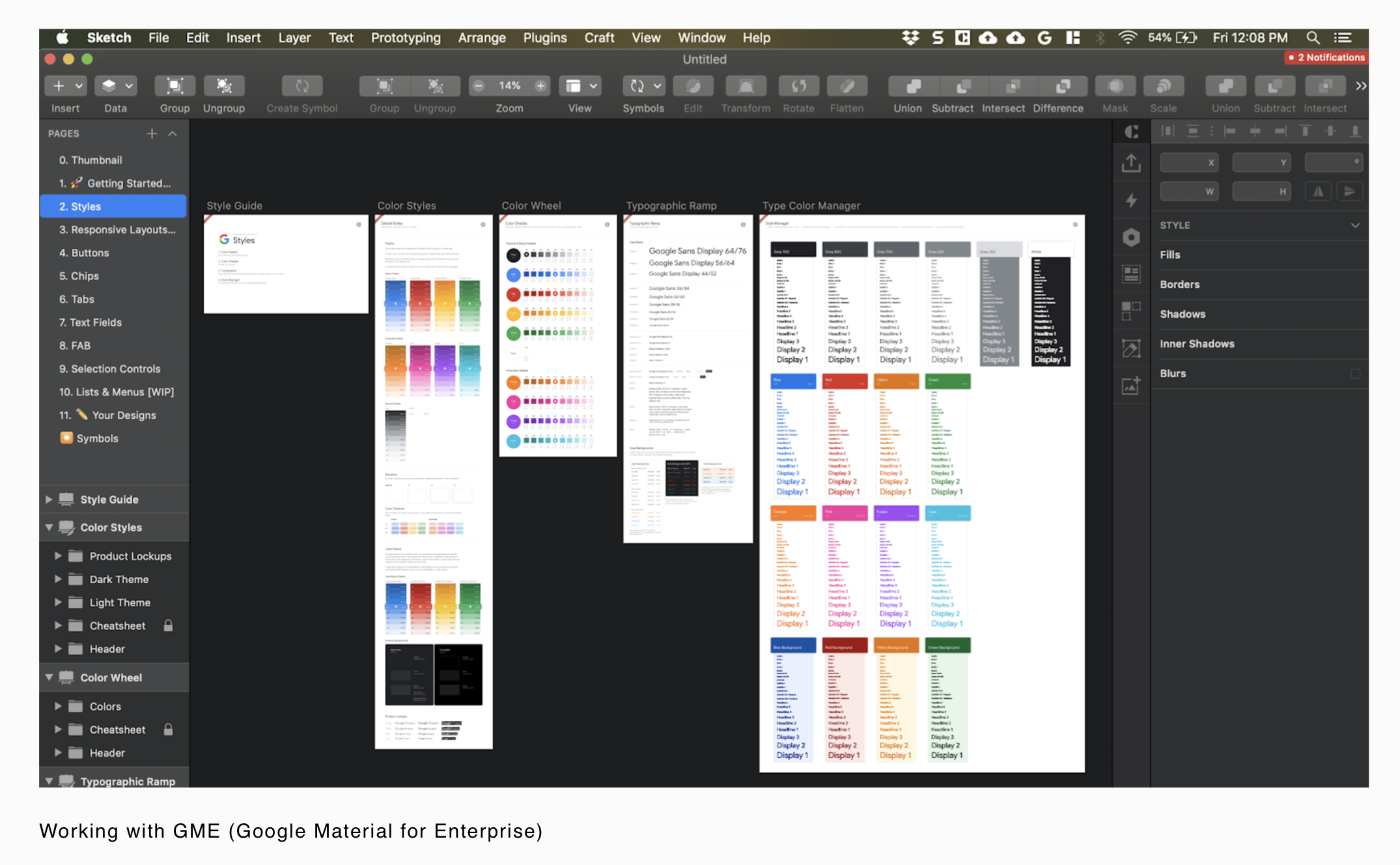
Task: Open the Insert dropdown arrow
Action: pyautogui.click(x=79, y=86)
